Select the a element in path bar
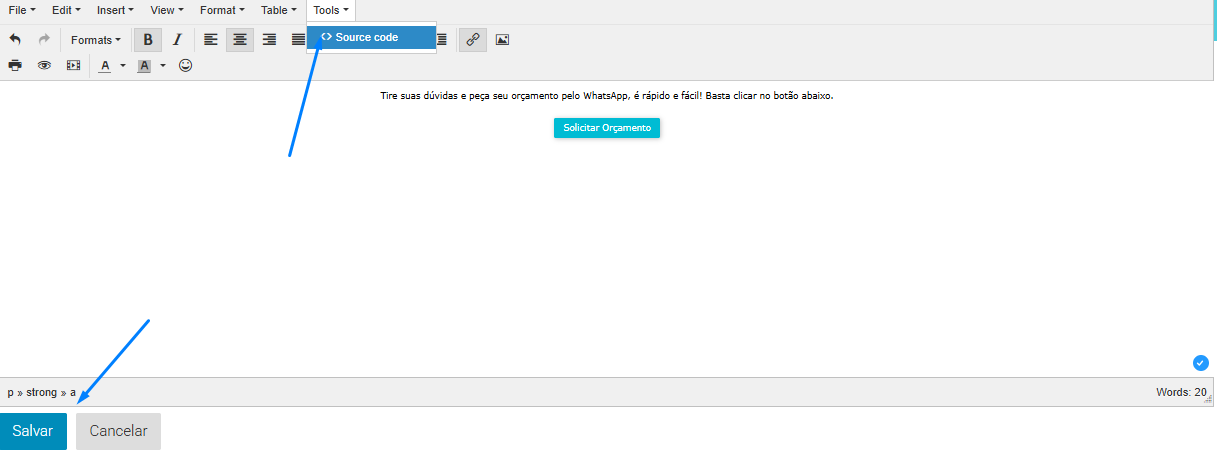 click(x=73, y=393)
